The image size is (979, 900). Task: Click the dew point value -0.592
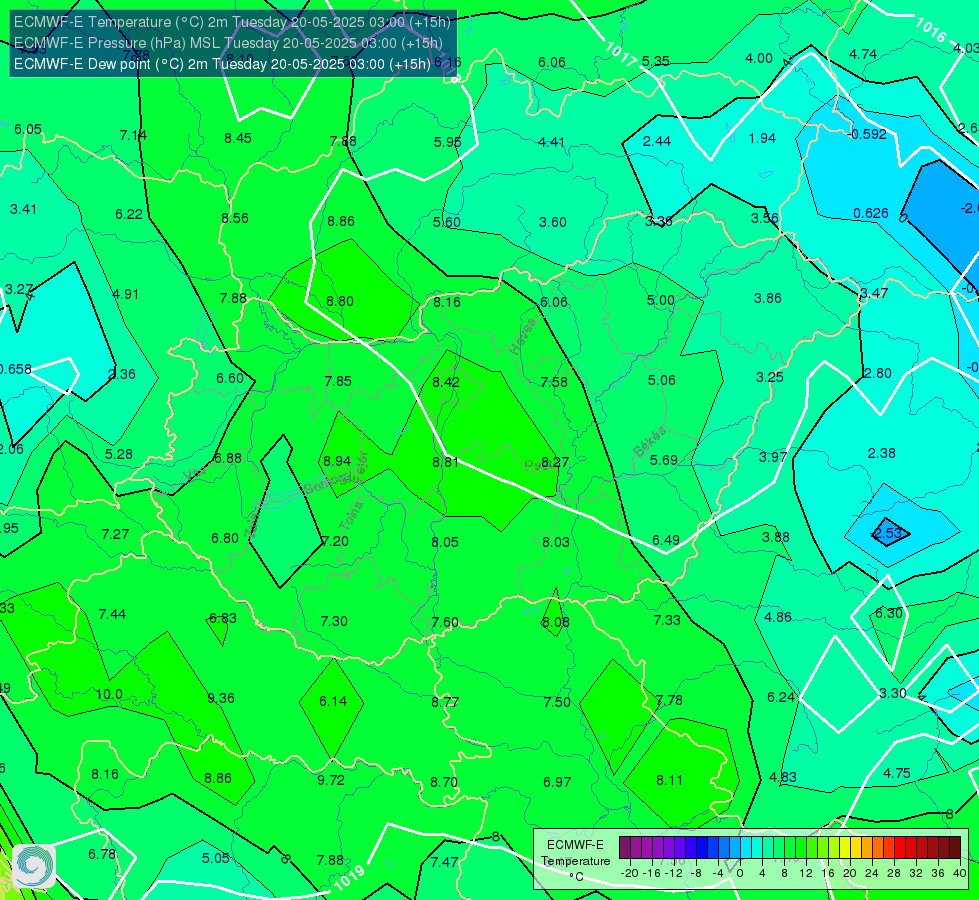point(867,134)
